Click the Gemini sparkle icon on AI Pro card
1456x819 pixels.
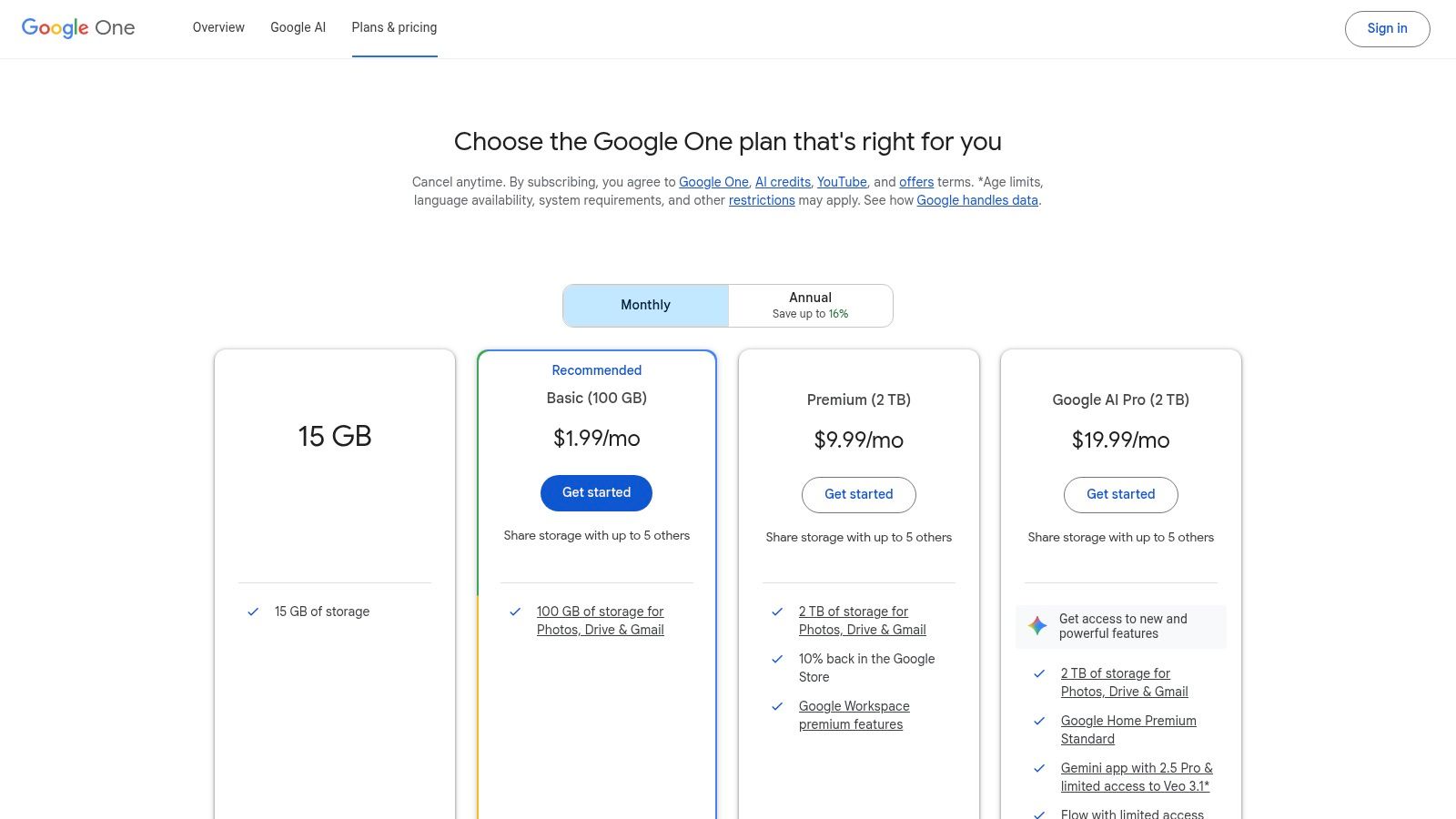(1036, 625)
